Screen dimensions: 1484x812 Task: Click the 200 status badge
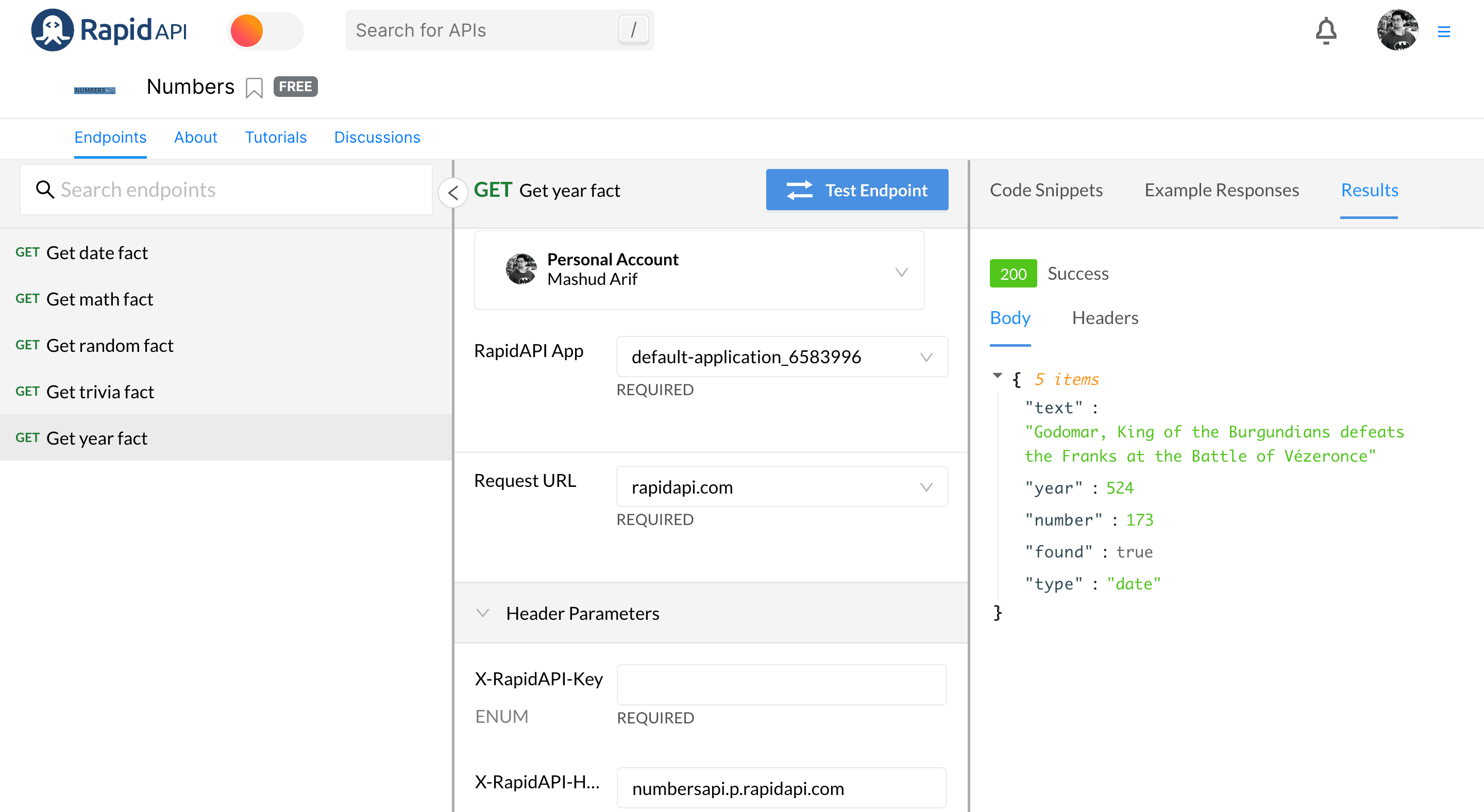tap(1013, 273)
